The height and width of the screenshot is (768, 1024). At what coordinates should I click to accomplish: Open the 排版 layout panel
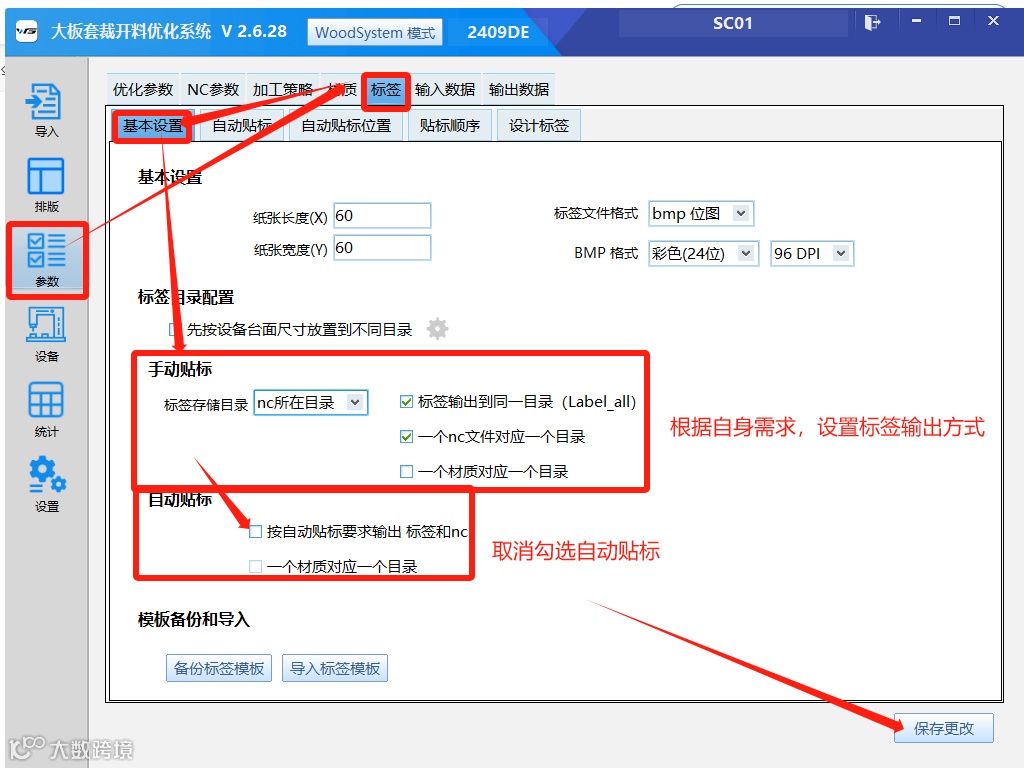pos(46,185)
